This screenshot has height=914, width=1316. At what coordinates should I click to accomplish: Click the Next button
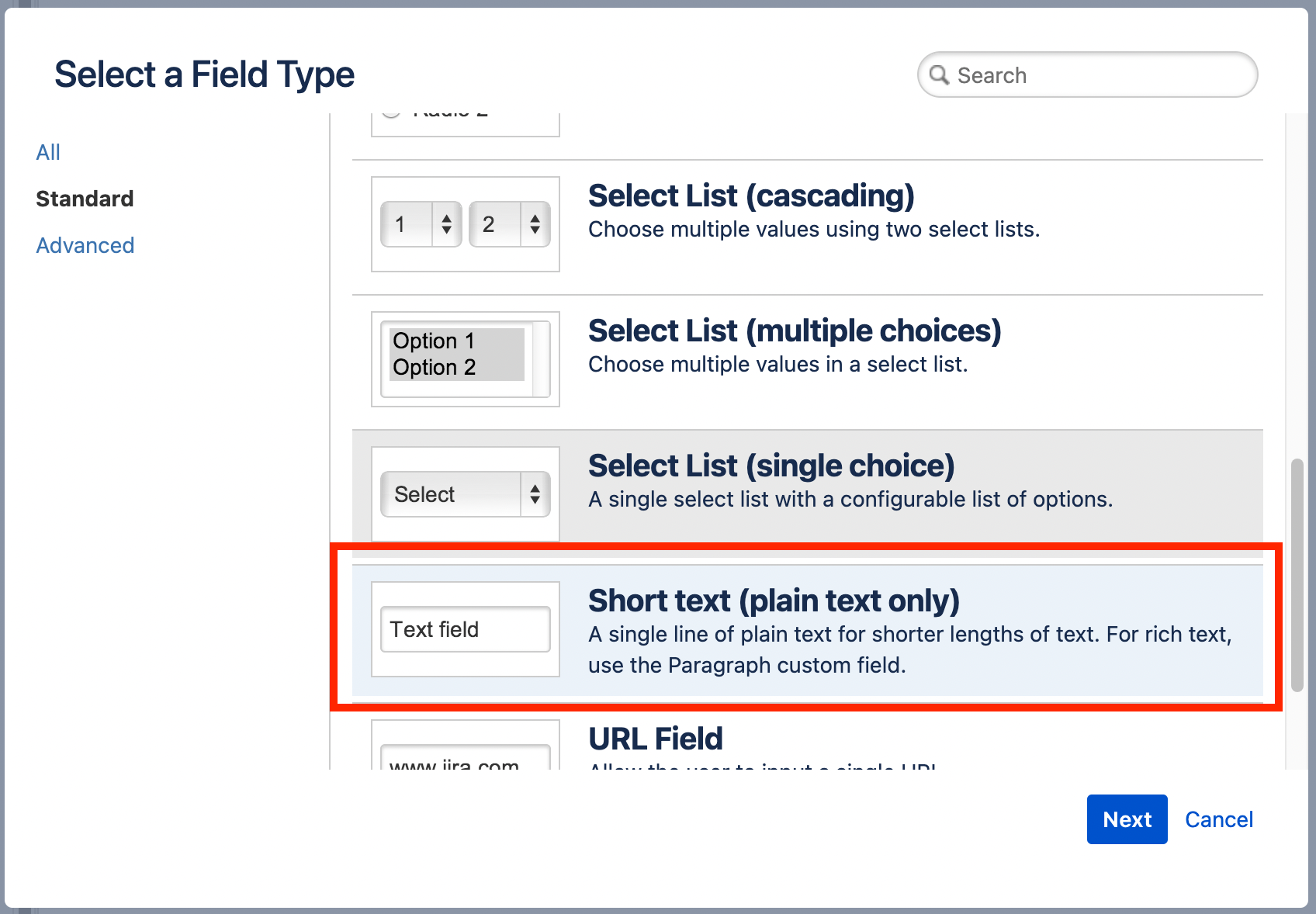coord(1127,819)
